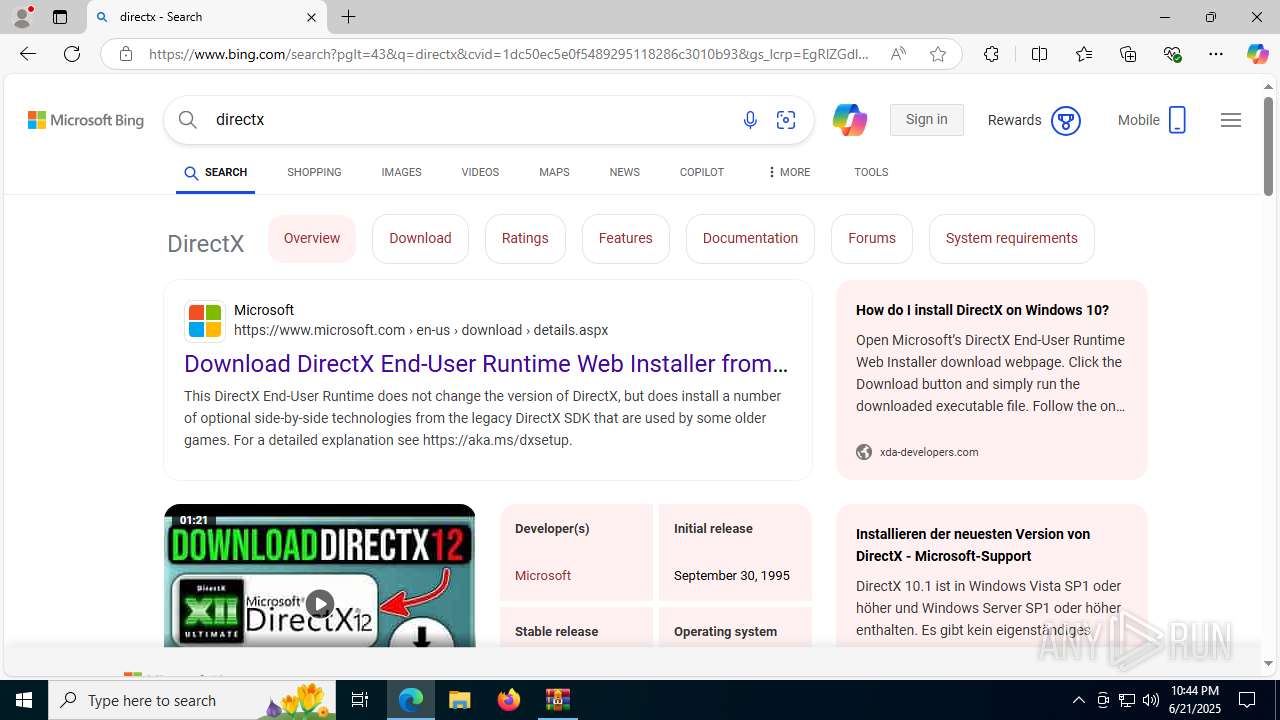Activate Read aloud in address bar
This screenshot has height=720, width=1280.
click(x=898, y=54)
